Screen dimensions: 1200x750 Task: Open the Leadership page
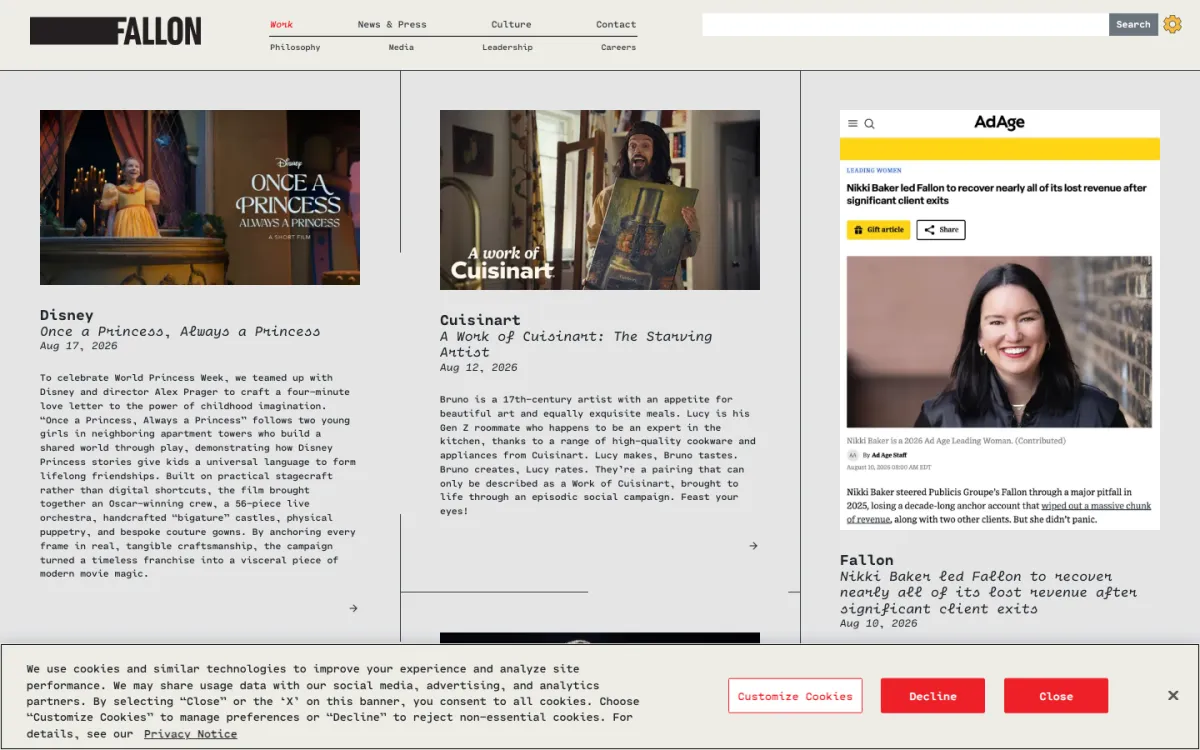[x=507, y=47]
